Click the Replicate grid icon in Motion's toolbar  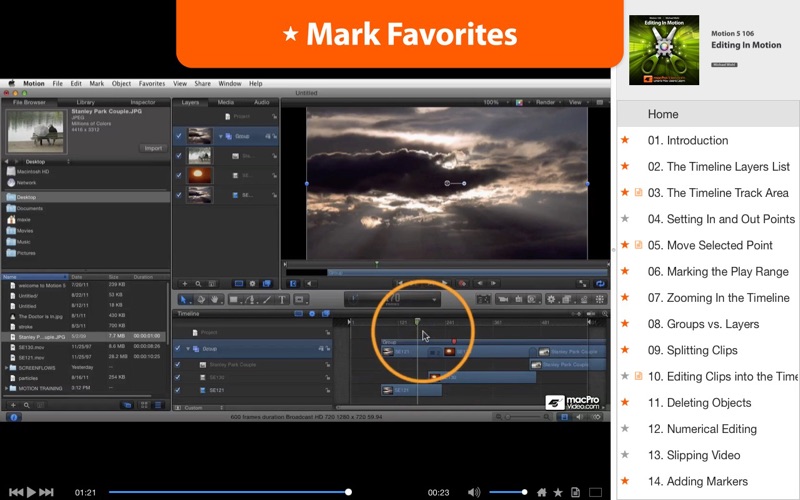(600, 299)
